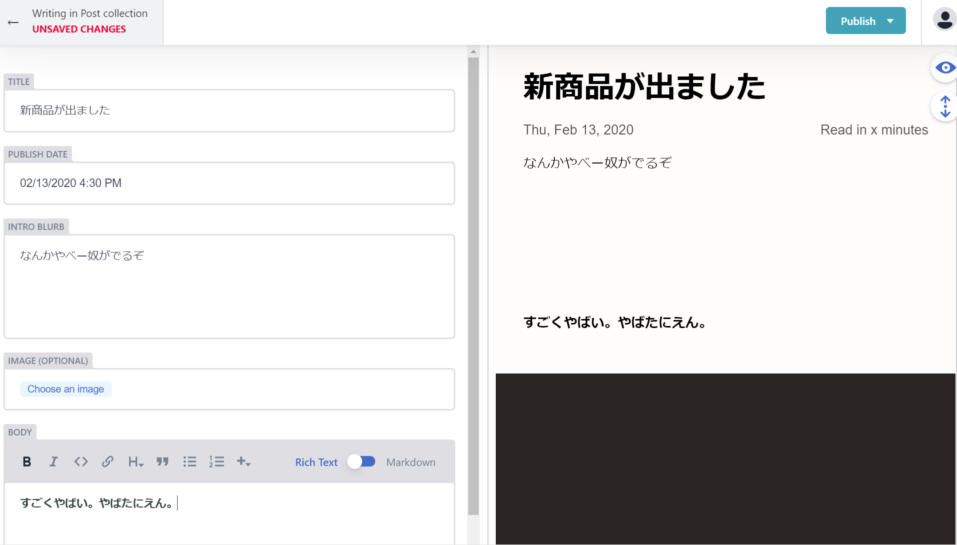The image size is (957, 545).
Task: Click the Bold formatting icon
Action: (27, 462)
